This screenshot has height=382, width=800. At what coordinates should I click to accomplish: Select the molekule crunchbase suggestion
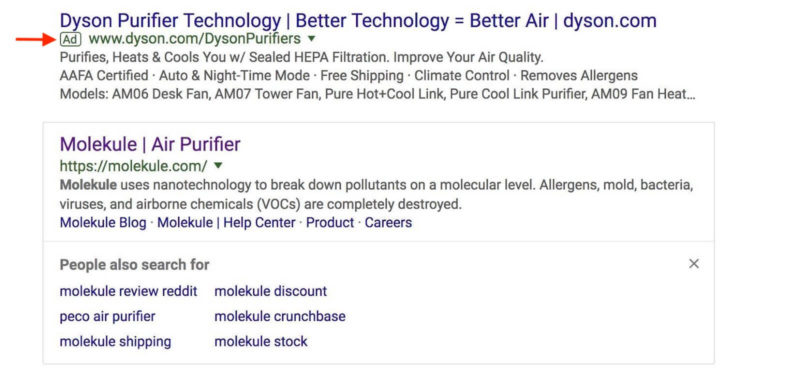click(280, 317)
